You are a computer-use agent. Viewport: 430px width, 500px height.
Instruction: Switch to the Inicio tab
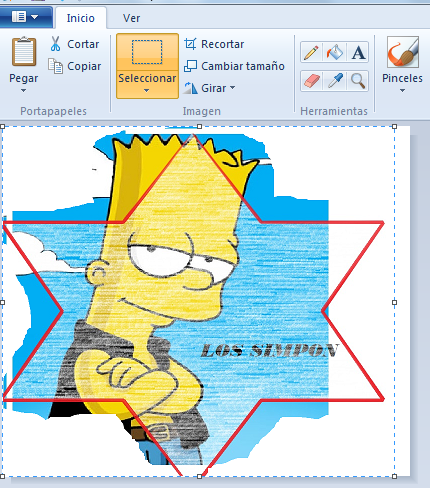(x=81, y=18)
